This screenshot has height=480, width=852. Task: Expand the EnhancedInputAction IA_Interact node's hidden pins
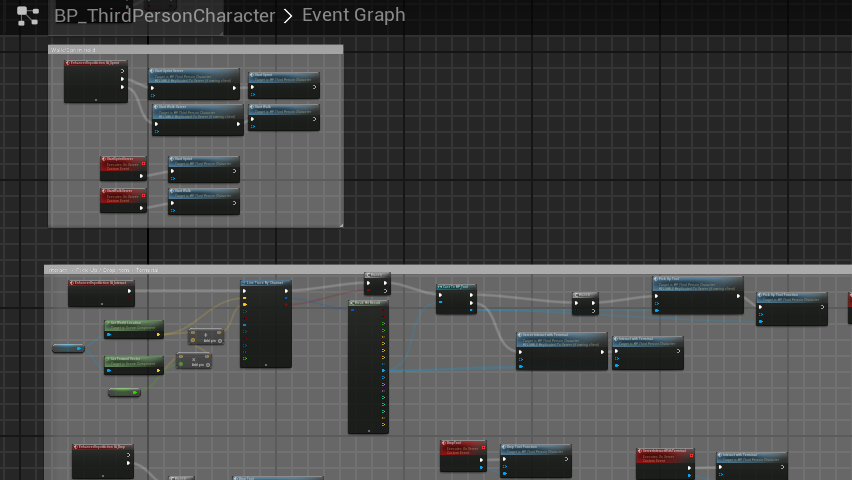(x=102, y=304)
